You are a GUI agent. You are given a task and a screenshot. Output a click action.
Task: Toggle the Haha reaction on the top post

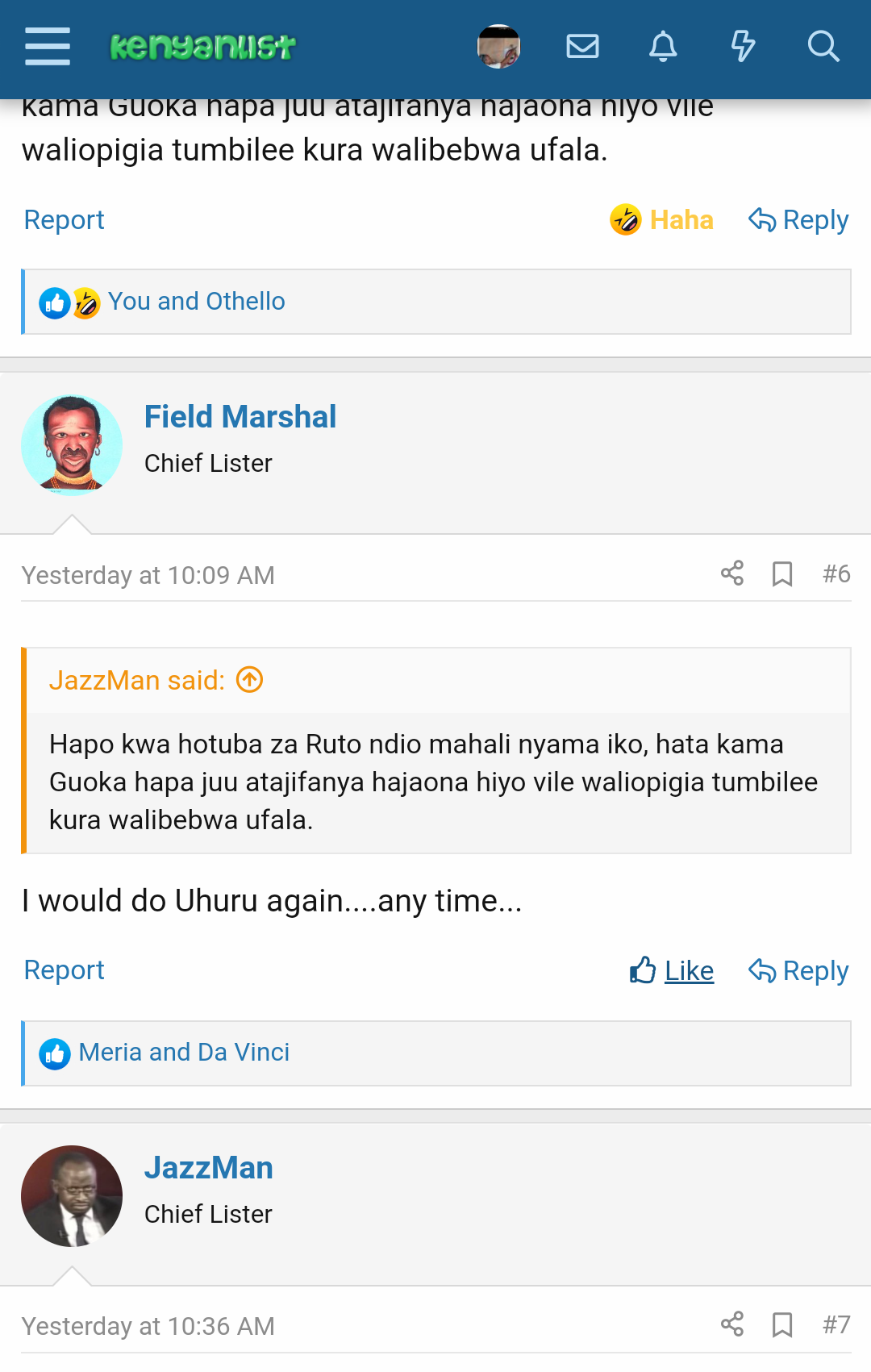(x=662, y=219)
